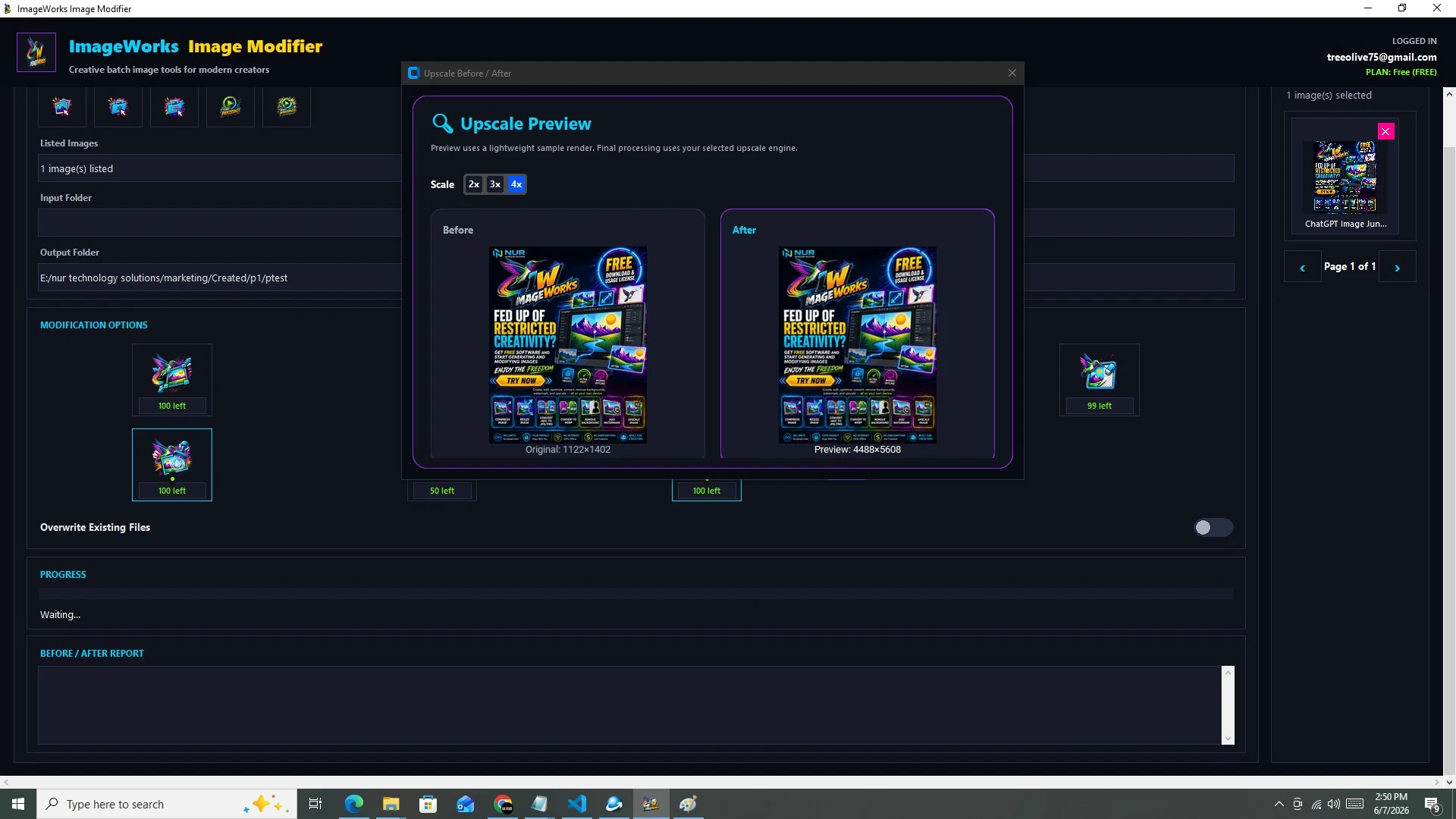1456x819 pixels.
Task: Select the 3x scale option
Action: click(x=495, y=184)
